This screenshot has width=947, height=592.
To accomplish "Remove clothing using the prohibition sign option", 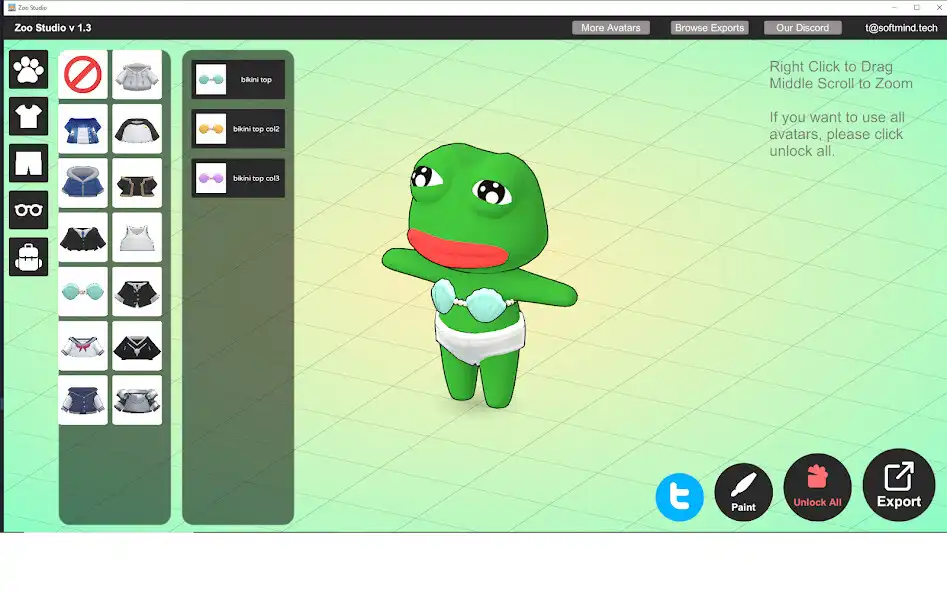I will pyautogui.click(x=83, y=75).
